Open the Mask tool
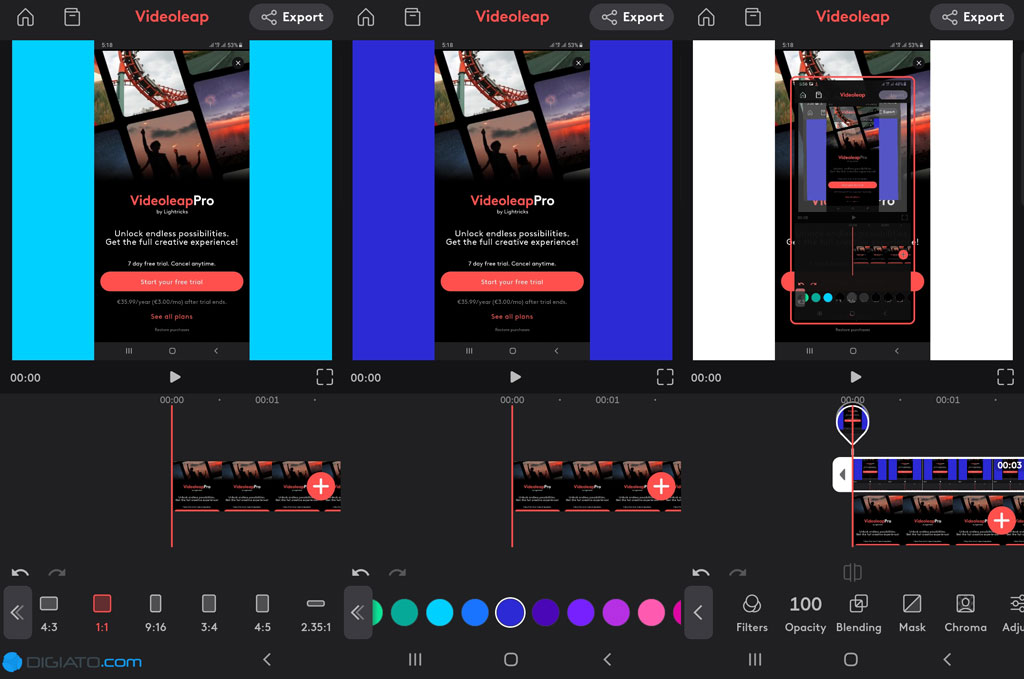 (912, 613)
